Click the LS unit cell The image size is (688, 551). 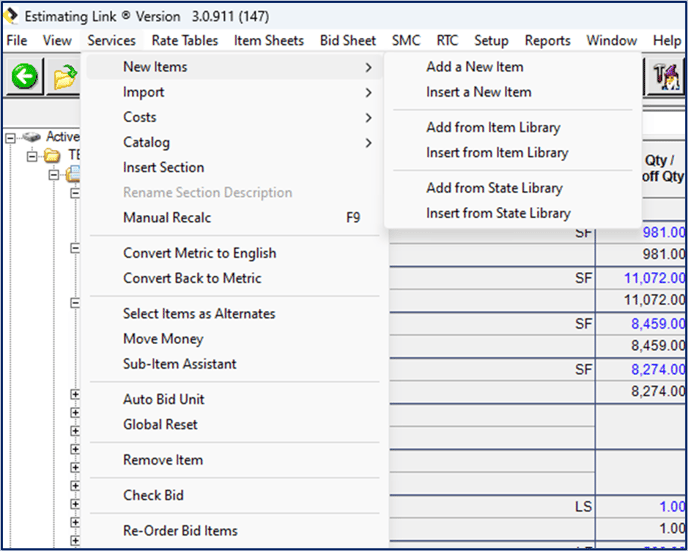492,507
